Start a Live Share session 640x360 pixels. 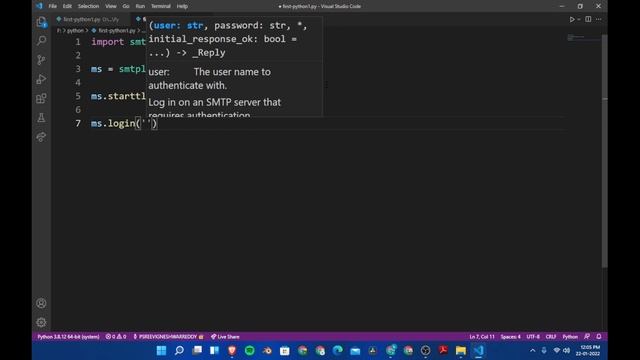[225, 337]
